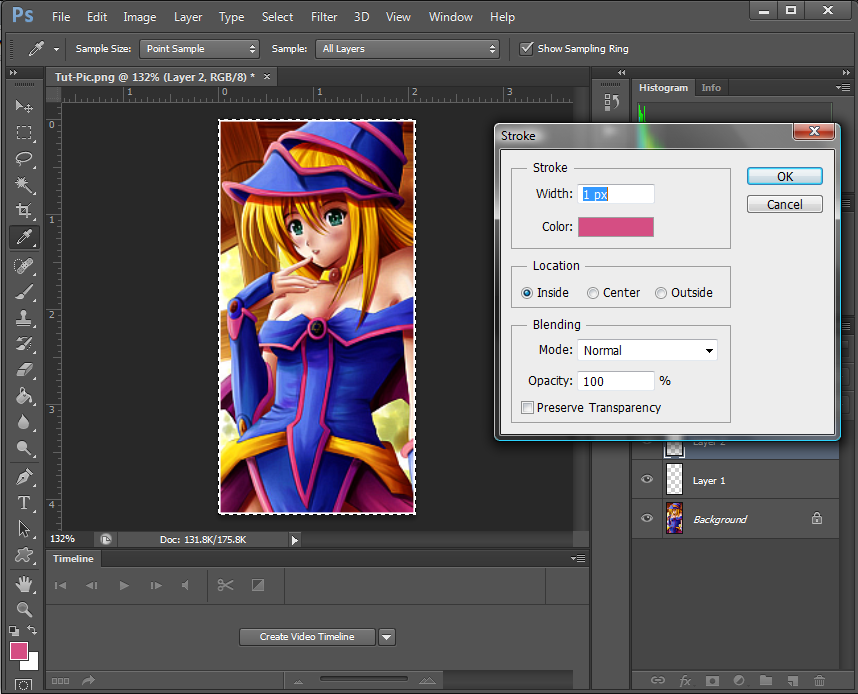Select the Lasso tool
The height and width of the screenshot is (694, 858).
tap(24, 159)
